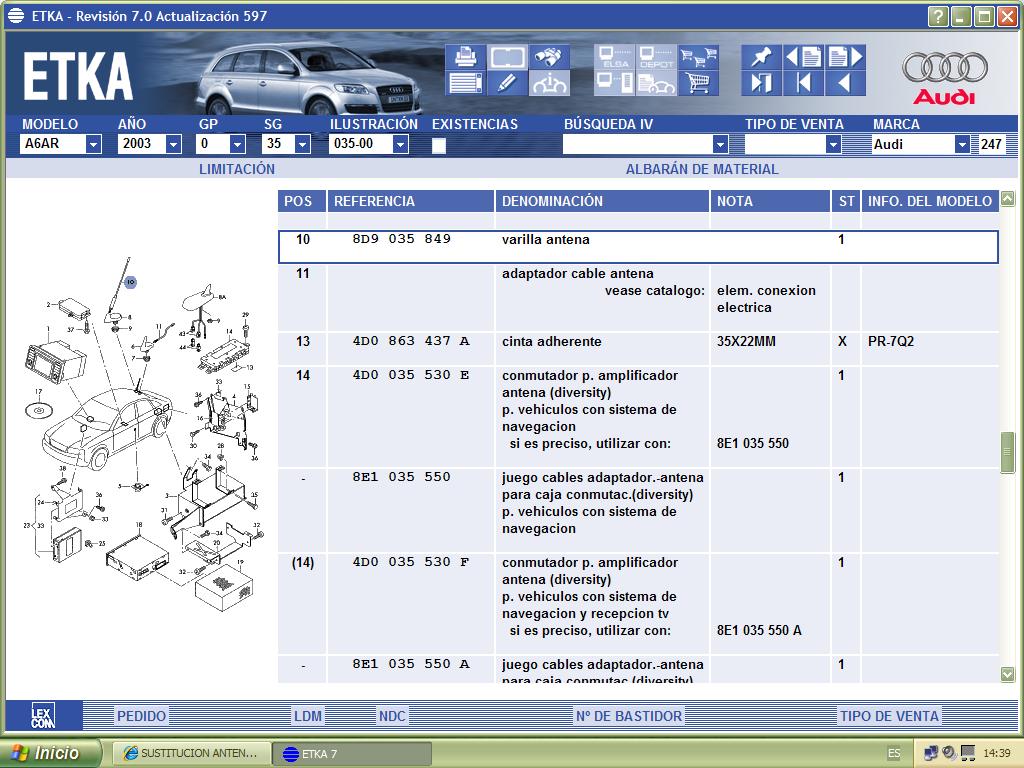1024x768 pixels.
Task: Click the parts list scroll-down arrow
Action: click(x=1008, y=674)
